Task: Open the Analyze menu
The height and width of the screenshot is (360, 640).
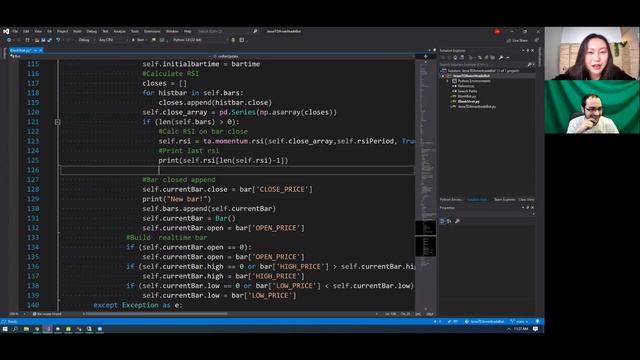Action: [120, 31]
